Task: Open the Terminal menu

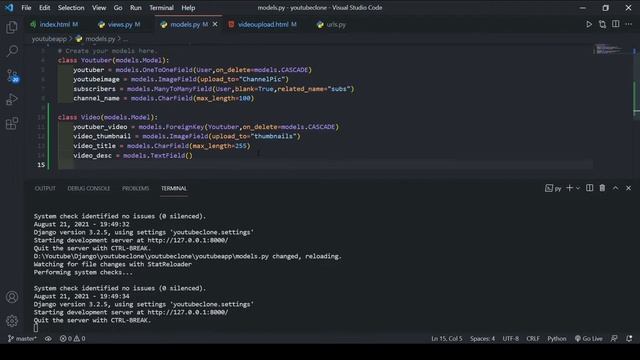Action: pyautogui.click(x=161, y=8)
